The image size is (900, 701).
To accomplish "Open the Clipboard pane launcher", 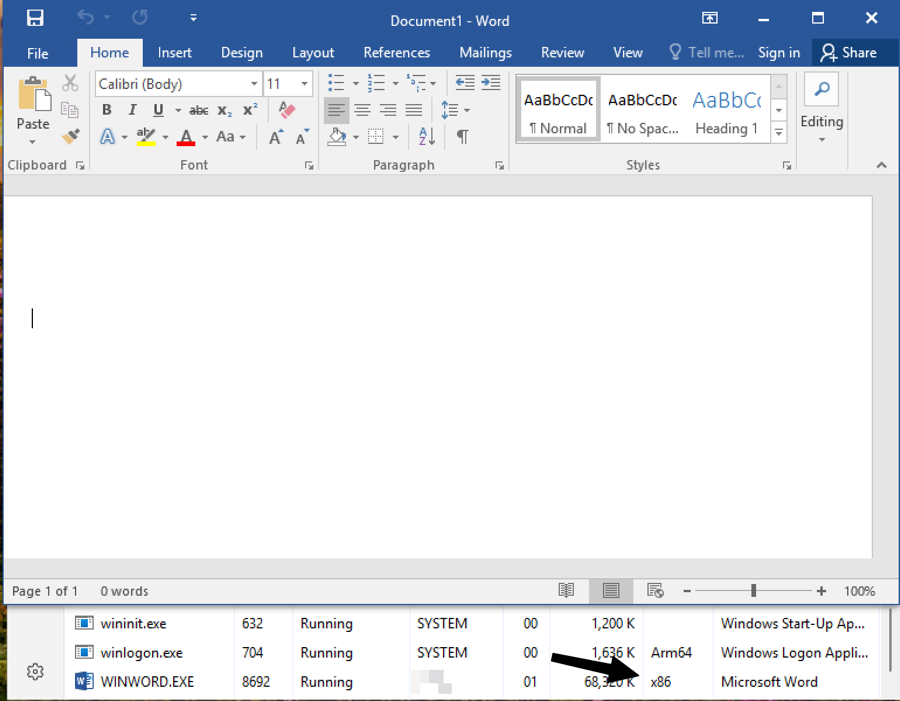I will pos(80,165).
